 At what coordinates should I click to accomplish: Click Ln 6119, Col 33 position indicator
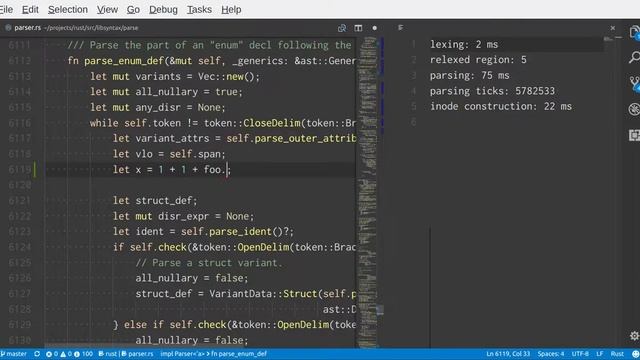pos(508,354)
